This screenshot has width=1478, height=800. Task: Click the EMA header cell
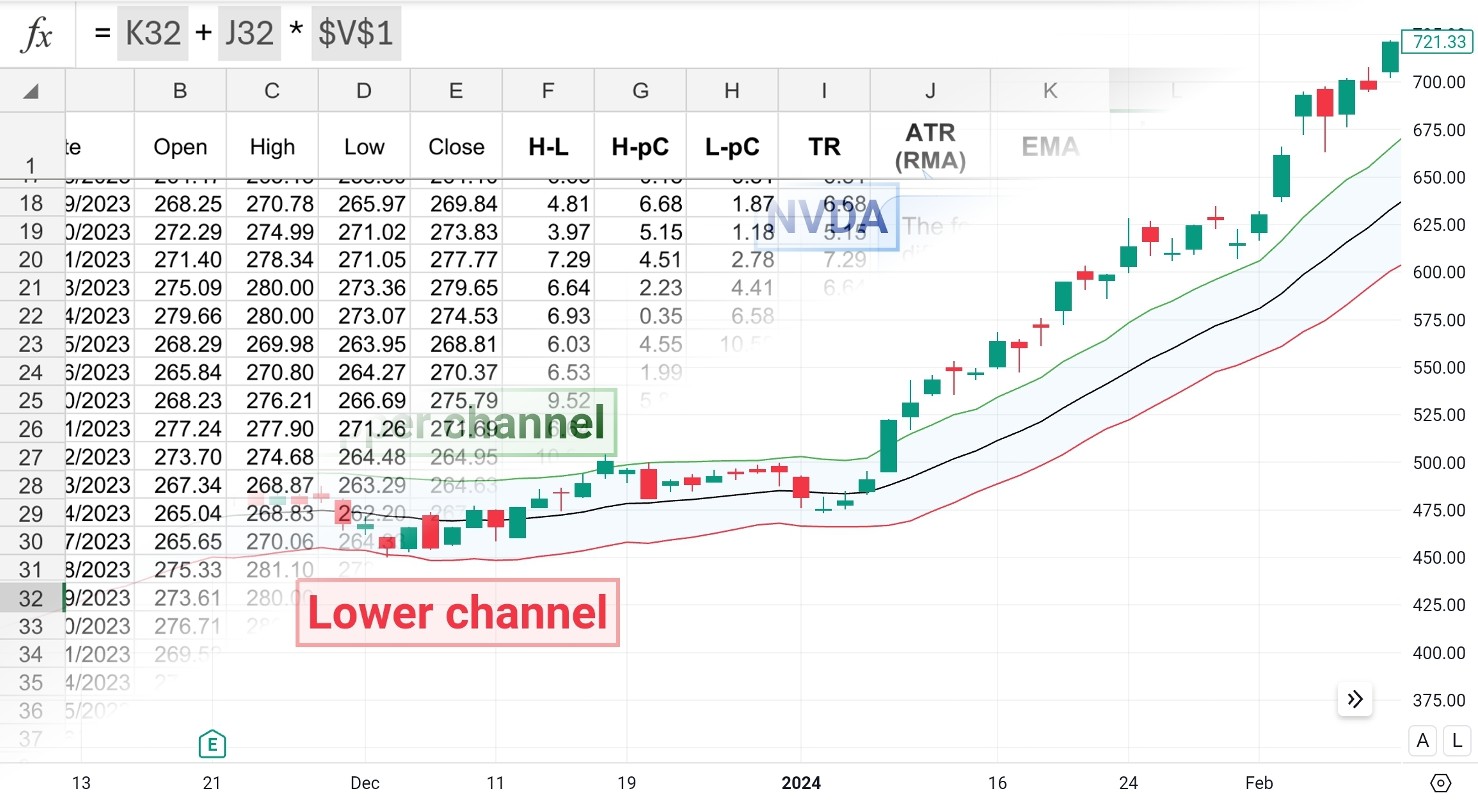[x=1050, y=147]
